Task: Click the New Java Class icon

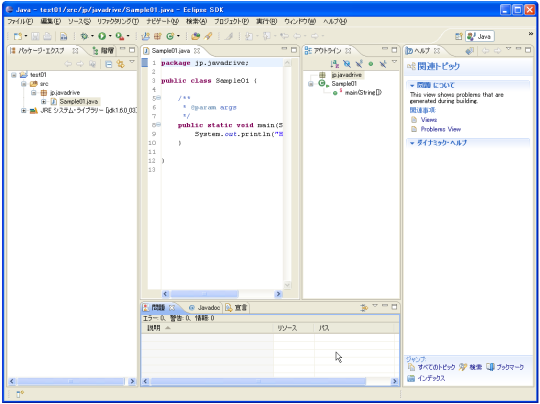Action: pyautogui.click(x=170, y=36)
